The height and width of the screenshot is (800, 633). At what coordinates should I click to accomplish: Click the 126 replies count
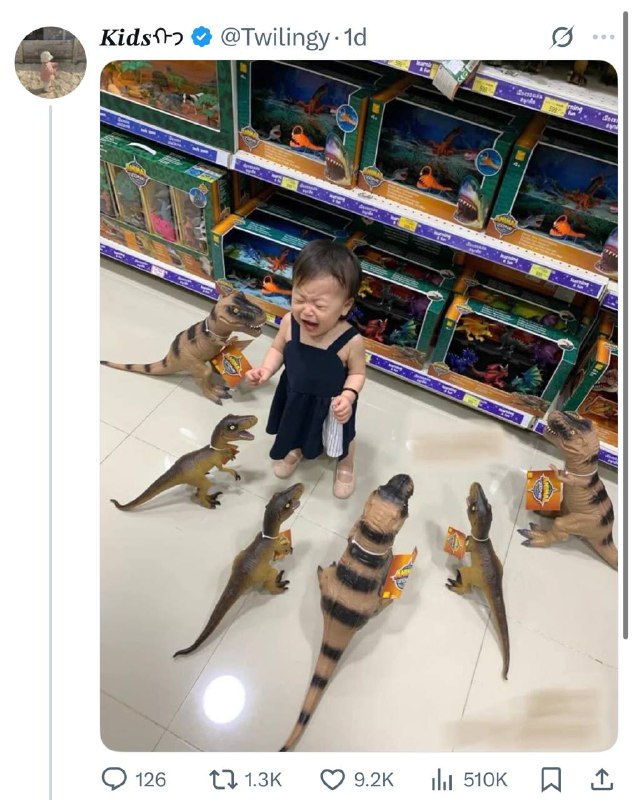tap(150, 780)
